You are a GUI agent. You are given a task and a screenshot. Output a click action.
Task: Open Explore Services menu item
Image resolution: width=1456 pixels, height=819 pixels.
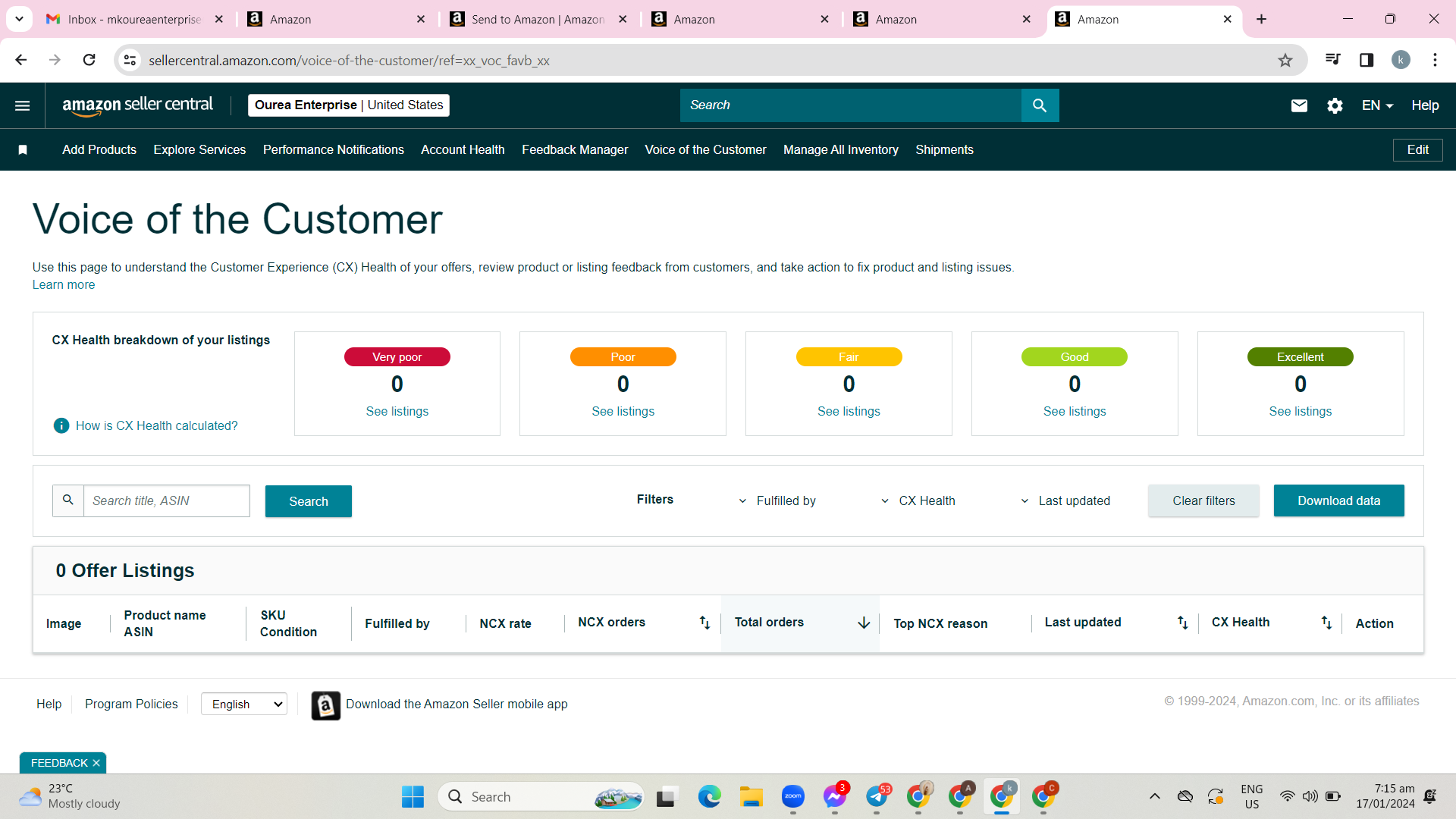tap(199, 150)
